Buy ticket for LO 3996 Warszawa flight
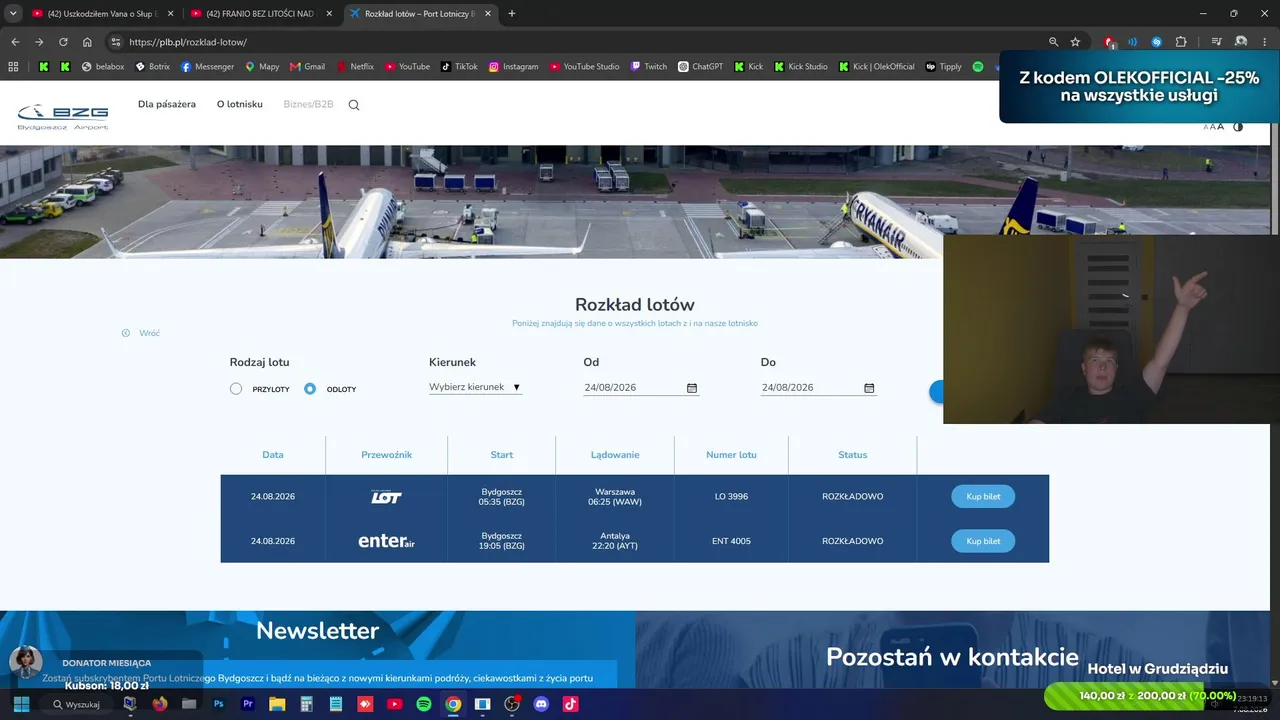Image resolution: width=1280 pixels, height=720 pixels. (983, 497)
